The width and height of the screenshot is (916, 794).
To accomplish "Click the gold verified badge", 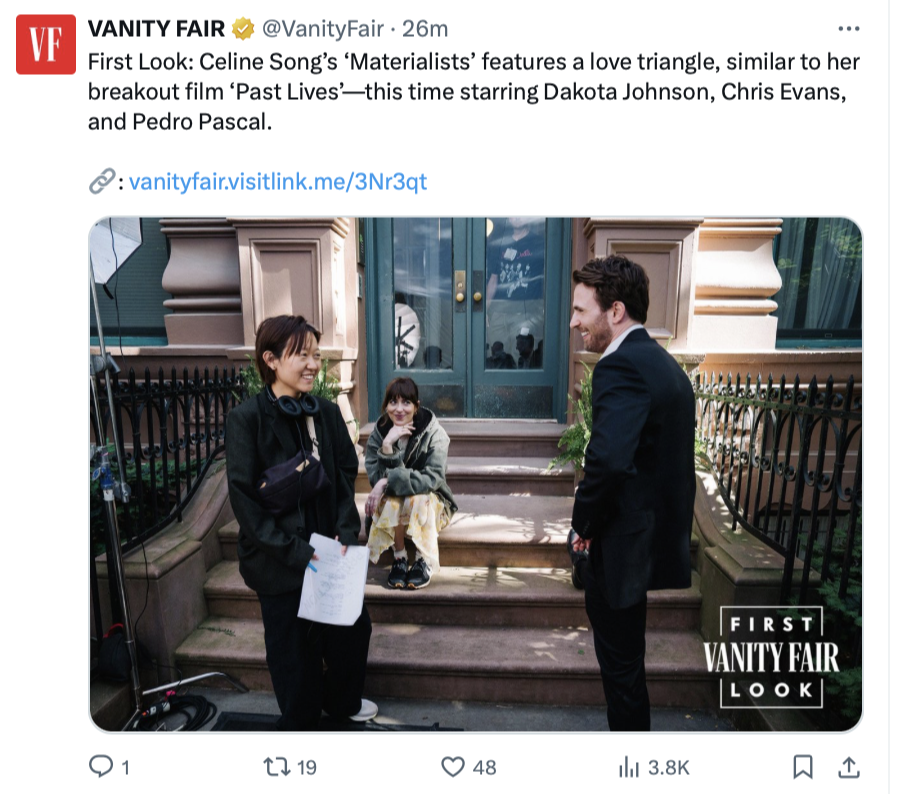I will [x=243, y=28].
